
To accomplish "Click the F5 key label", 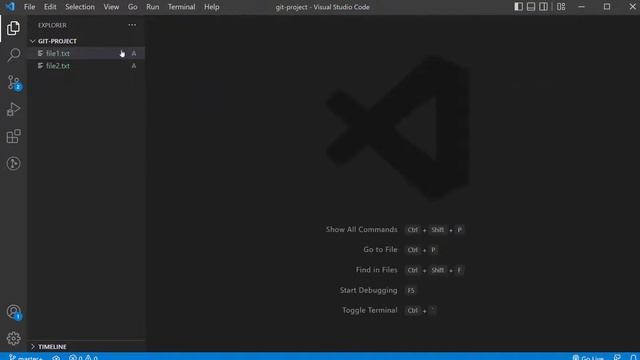I will [x=411, y=291].
